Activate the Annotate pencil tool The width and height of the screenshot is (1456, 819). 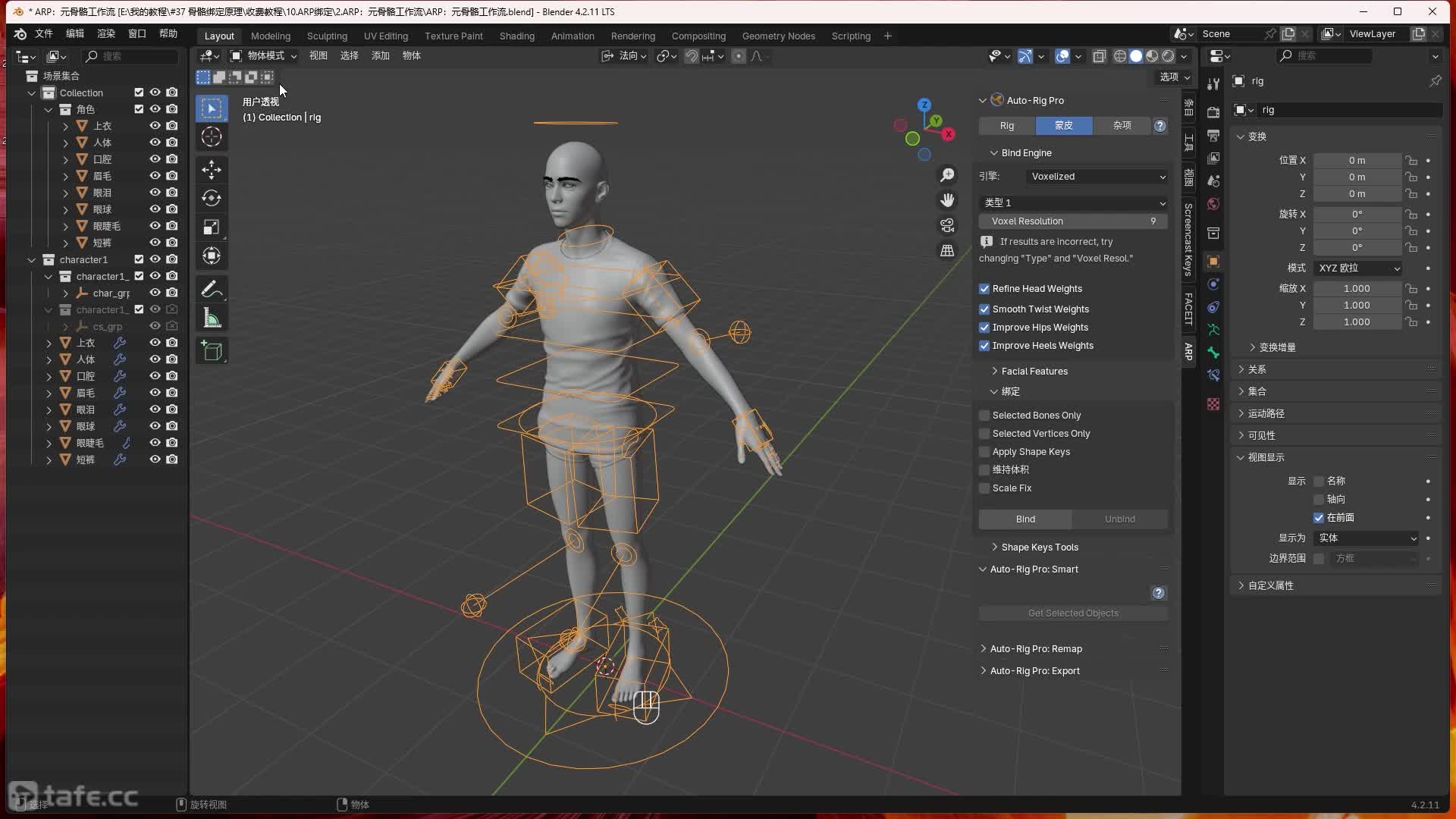pos(212,289)
